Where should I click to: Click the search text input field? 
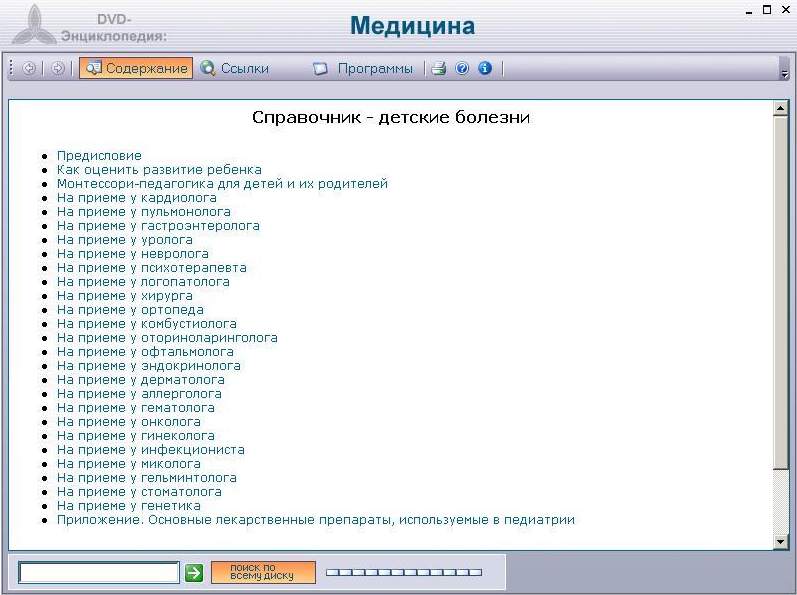point(98,573)
